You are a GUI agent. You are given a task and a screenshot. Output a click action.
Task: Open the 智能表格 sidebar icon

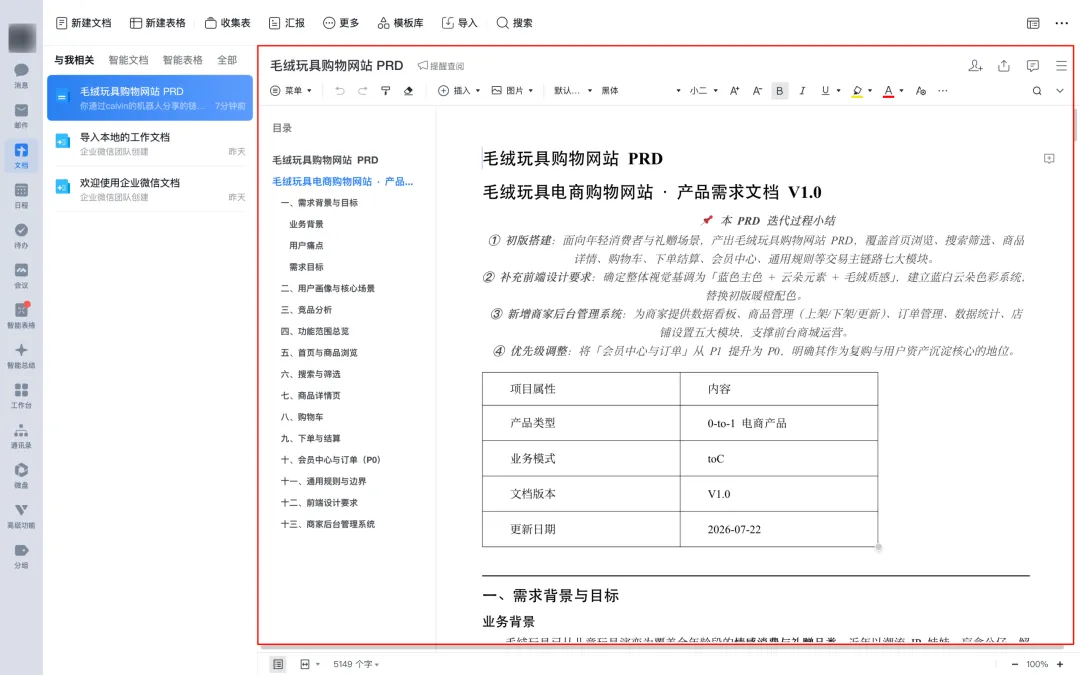pyautogui.click(x=21, y=315)
